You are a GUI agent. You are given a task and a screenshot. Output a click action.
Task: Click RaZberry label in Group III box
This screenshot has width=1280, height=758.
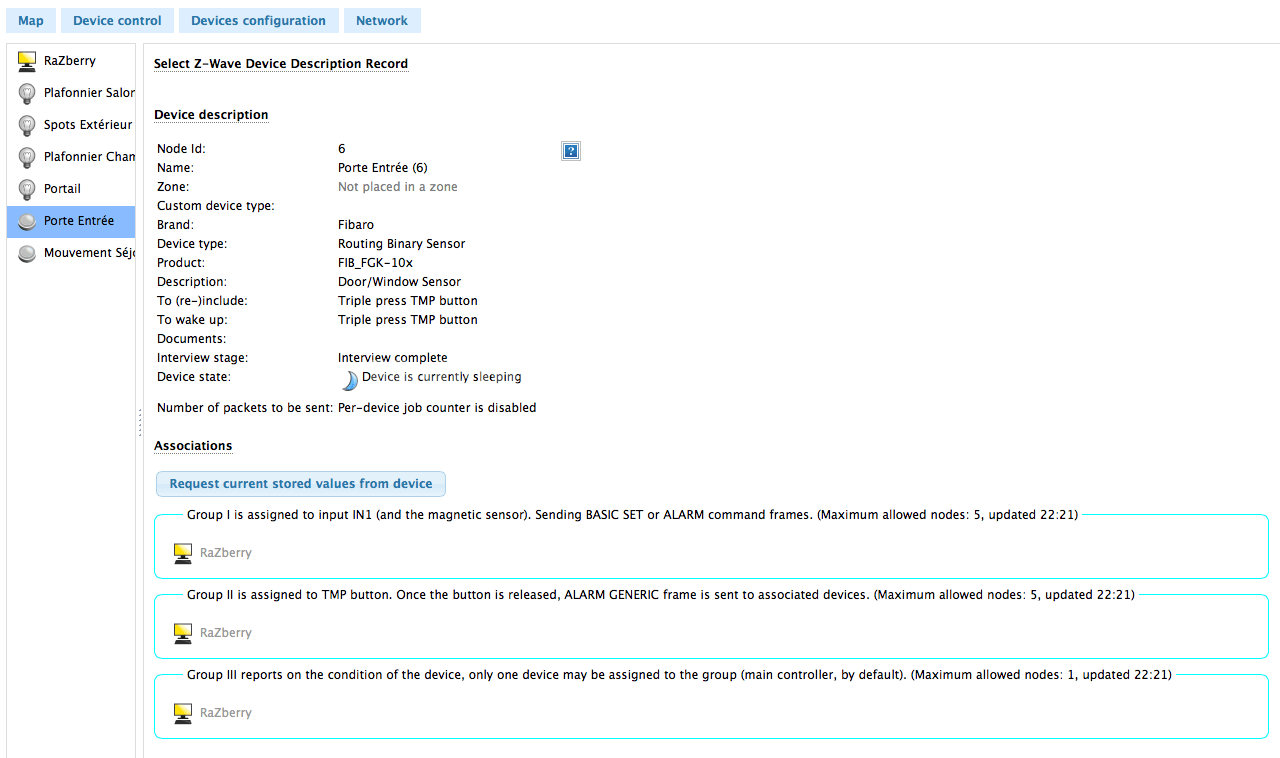[x=226, y=713]
